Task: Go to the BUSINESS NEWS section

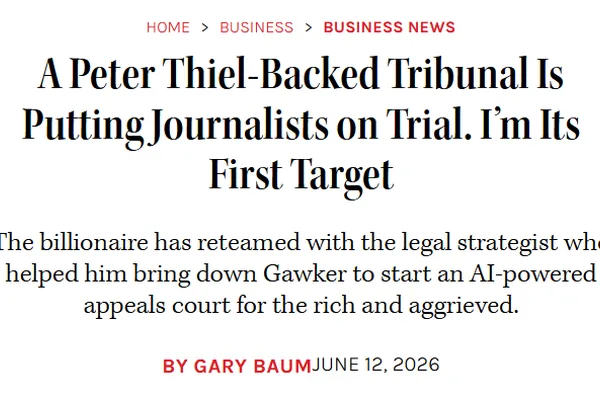Action: (389, 28)
